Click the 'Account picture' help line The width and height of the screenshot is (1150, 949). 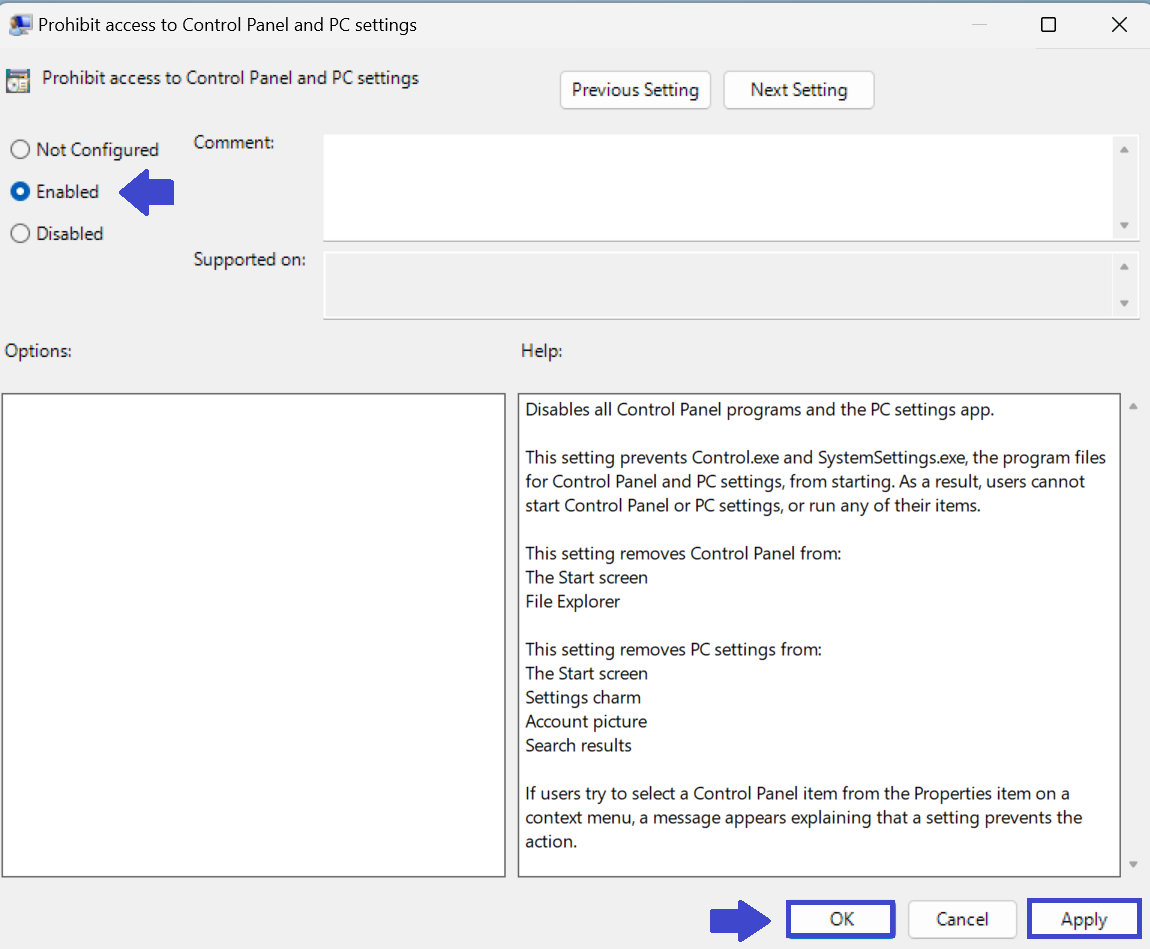click(x=586, y=722)
